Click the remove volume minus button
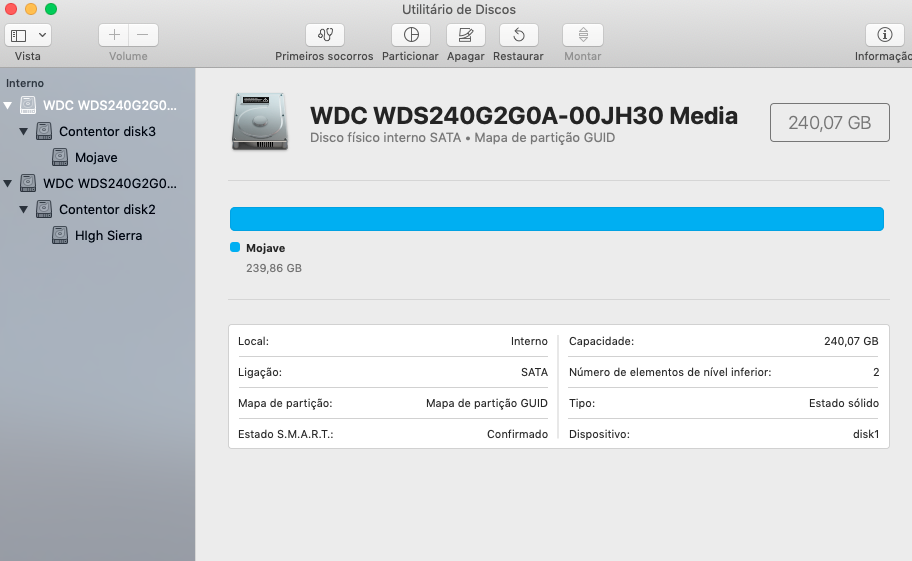The height and width of the screenshot is (561, 912). 143,35
